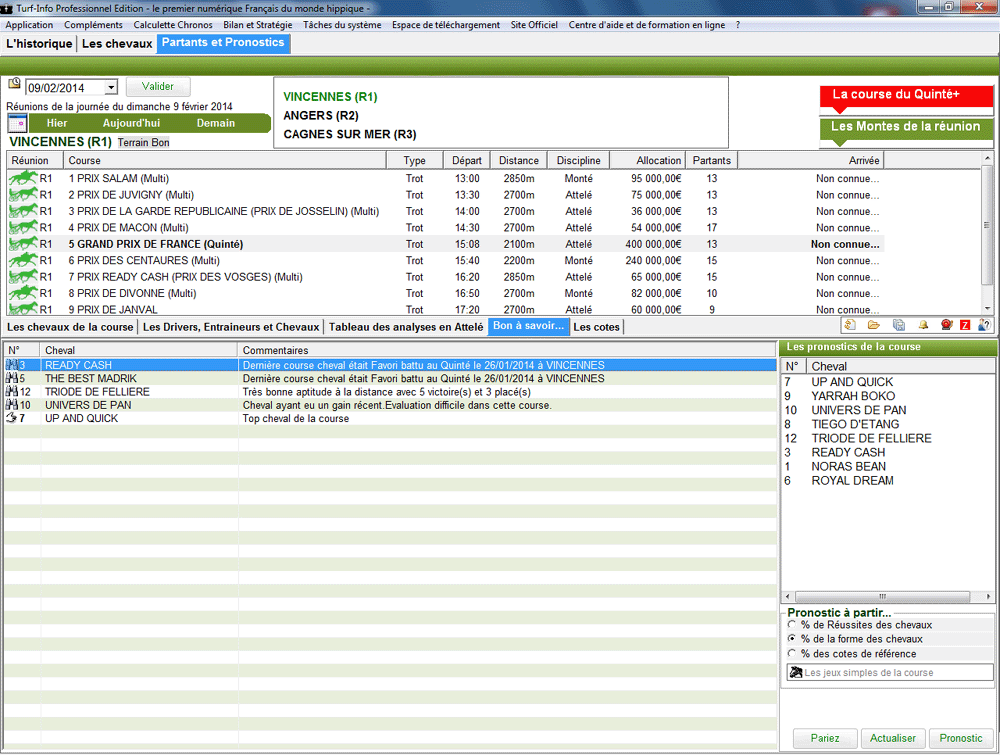The image size is (1000, 755).
Task: Switch to the 'Les cotes' tab
Action: coord(596,327)
